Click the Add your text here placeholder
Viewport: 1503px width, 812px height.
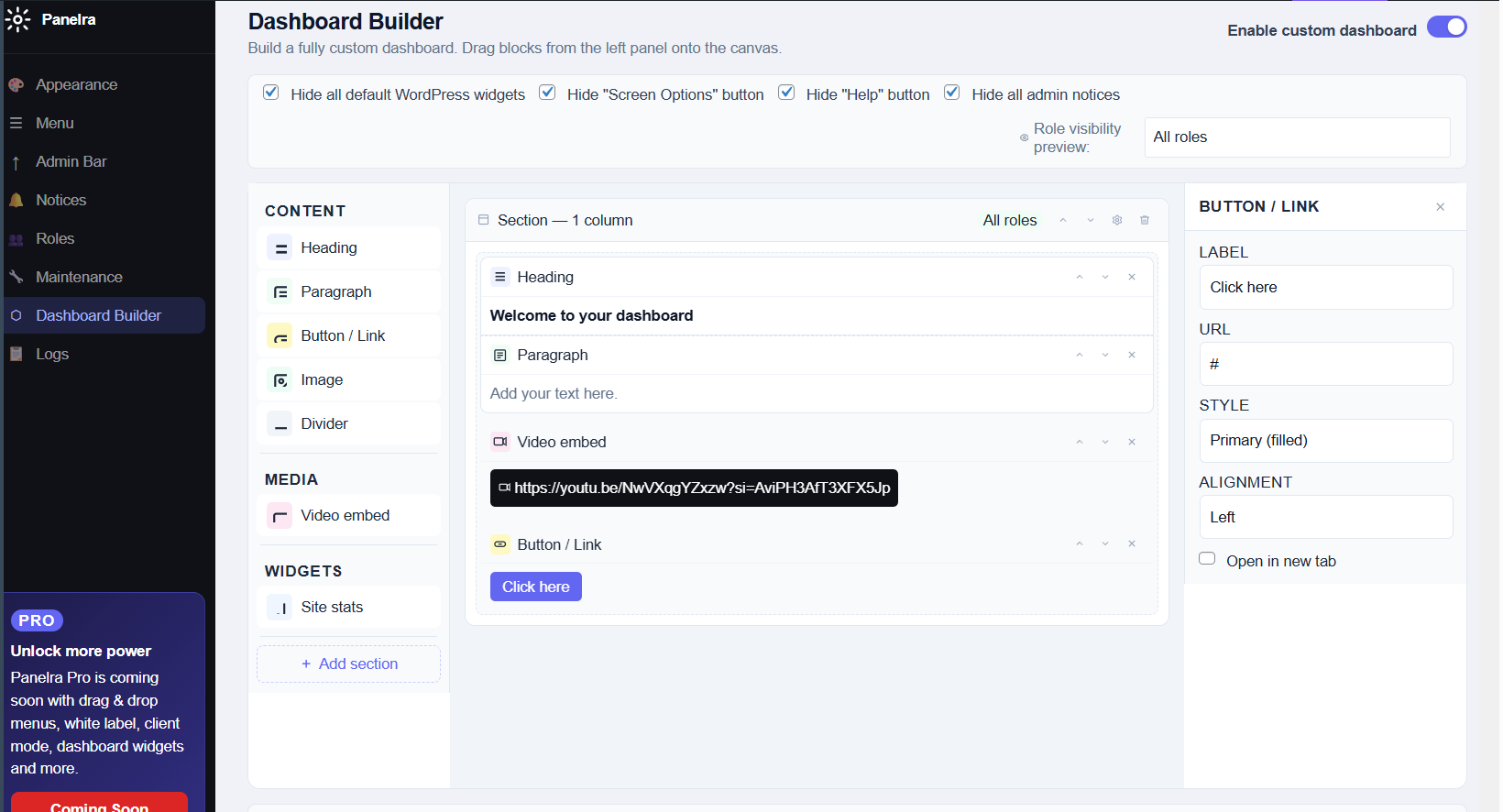click(x=554, y=393)
